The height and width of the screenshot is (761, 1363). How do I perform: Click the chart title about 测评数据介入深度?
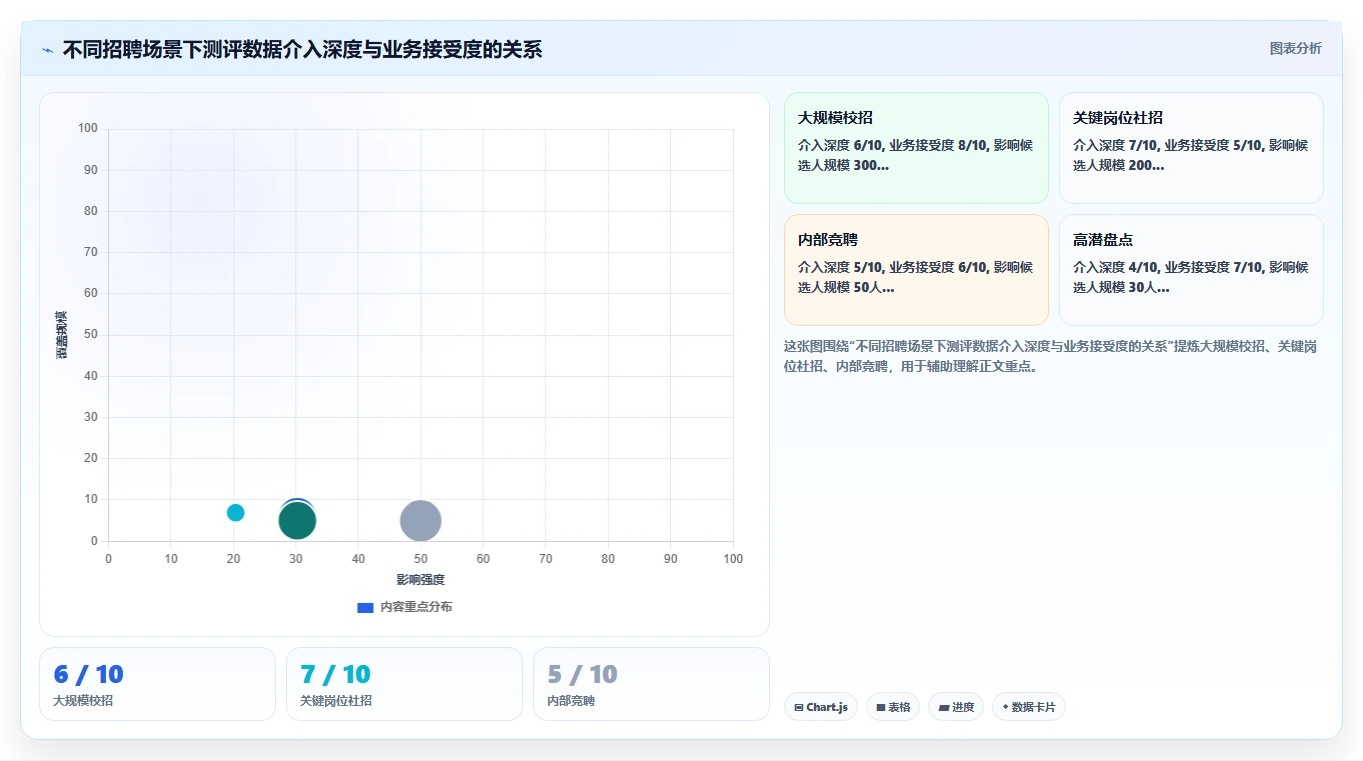click(x=302, y=49)
